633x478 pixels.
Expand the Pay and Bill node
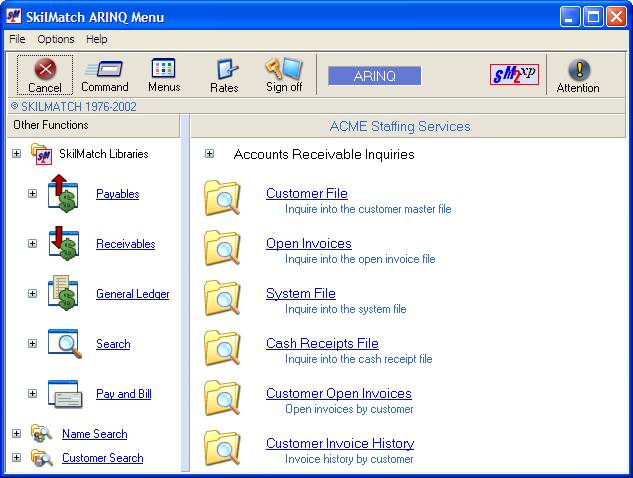[x=32, y=394]
